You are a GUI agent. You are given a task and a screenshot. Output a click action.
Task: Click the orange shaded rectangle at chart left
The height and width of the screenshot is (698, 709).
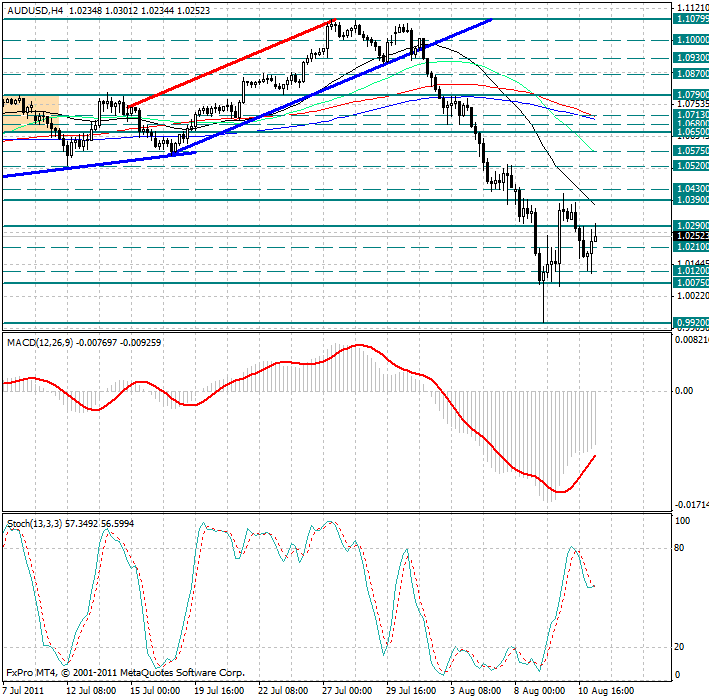point(30,113)
